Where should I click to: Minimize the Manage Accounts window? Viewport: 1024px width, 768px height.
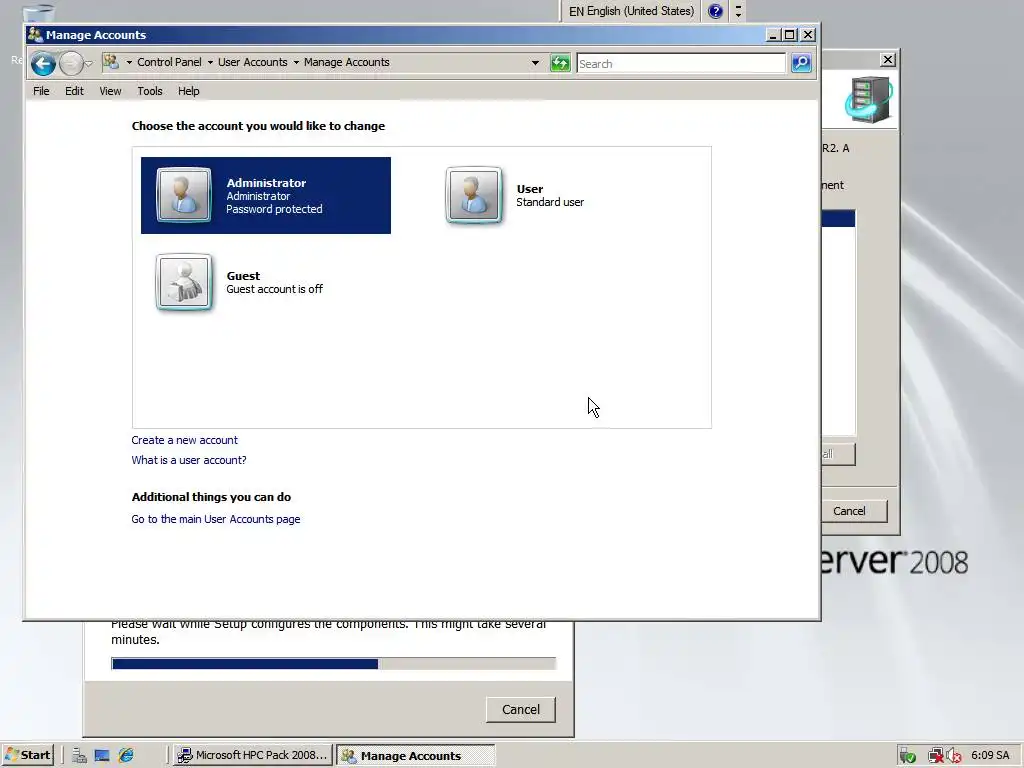tap(773, 35)
